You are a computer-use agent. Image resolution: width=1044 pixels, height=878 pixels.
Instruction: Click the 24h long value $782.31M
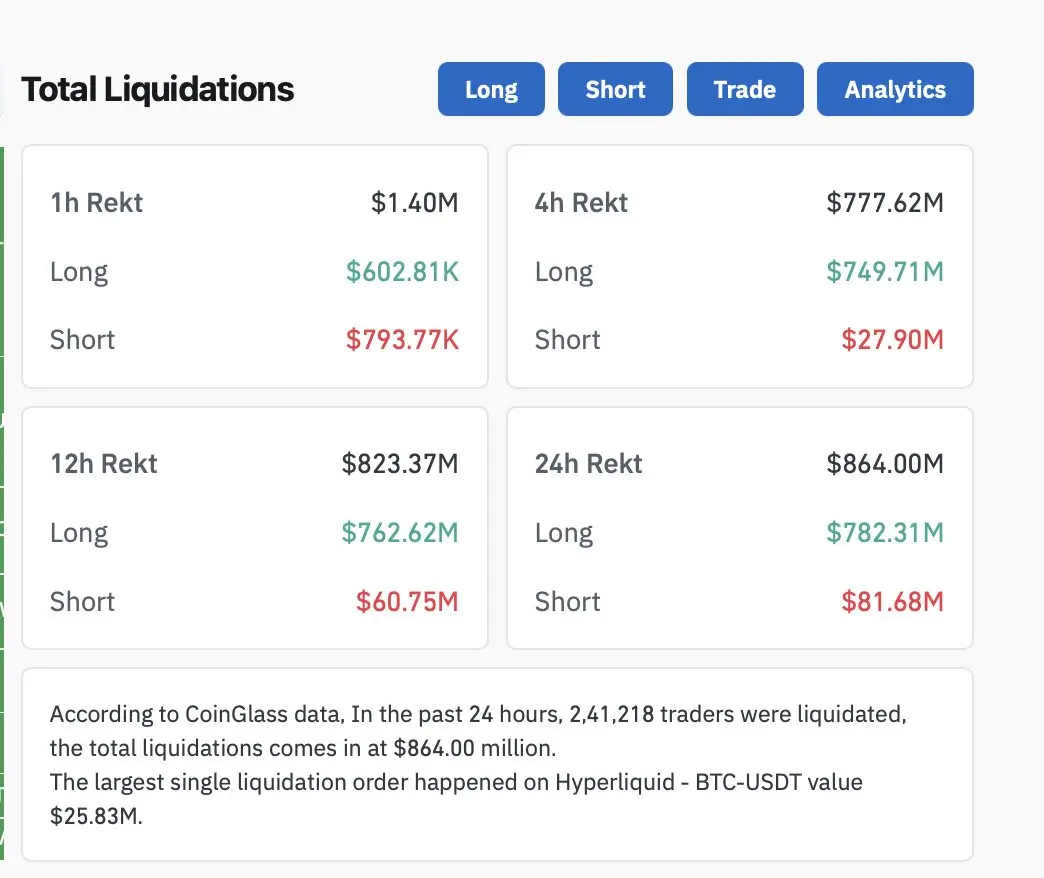(x=885, y=533)
